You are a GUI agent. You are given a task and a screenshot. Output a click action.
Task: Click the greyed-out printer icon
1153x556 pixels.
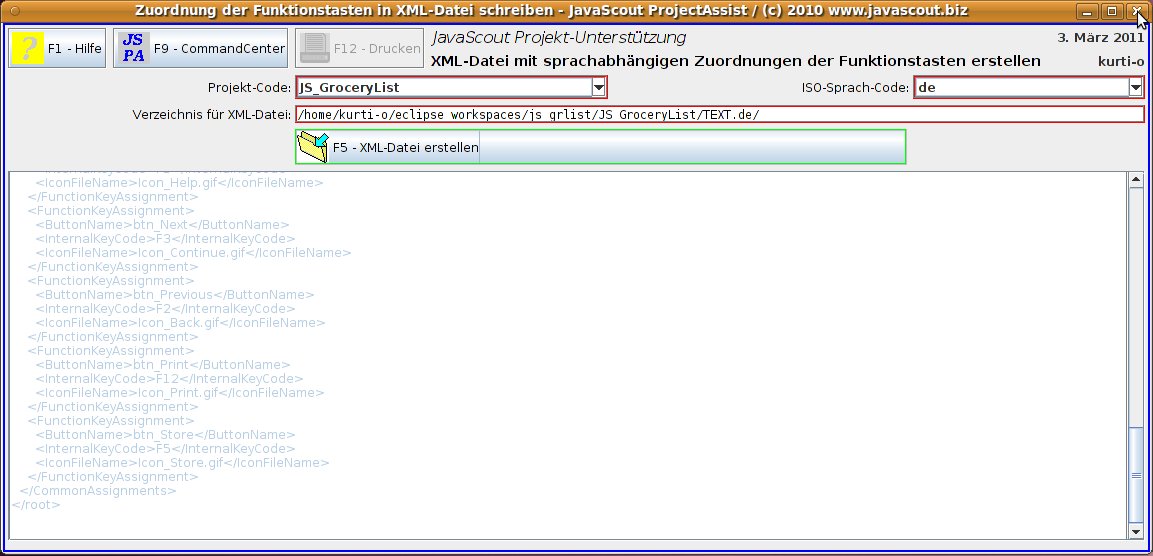click(315, 48)
